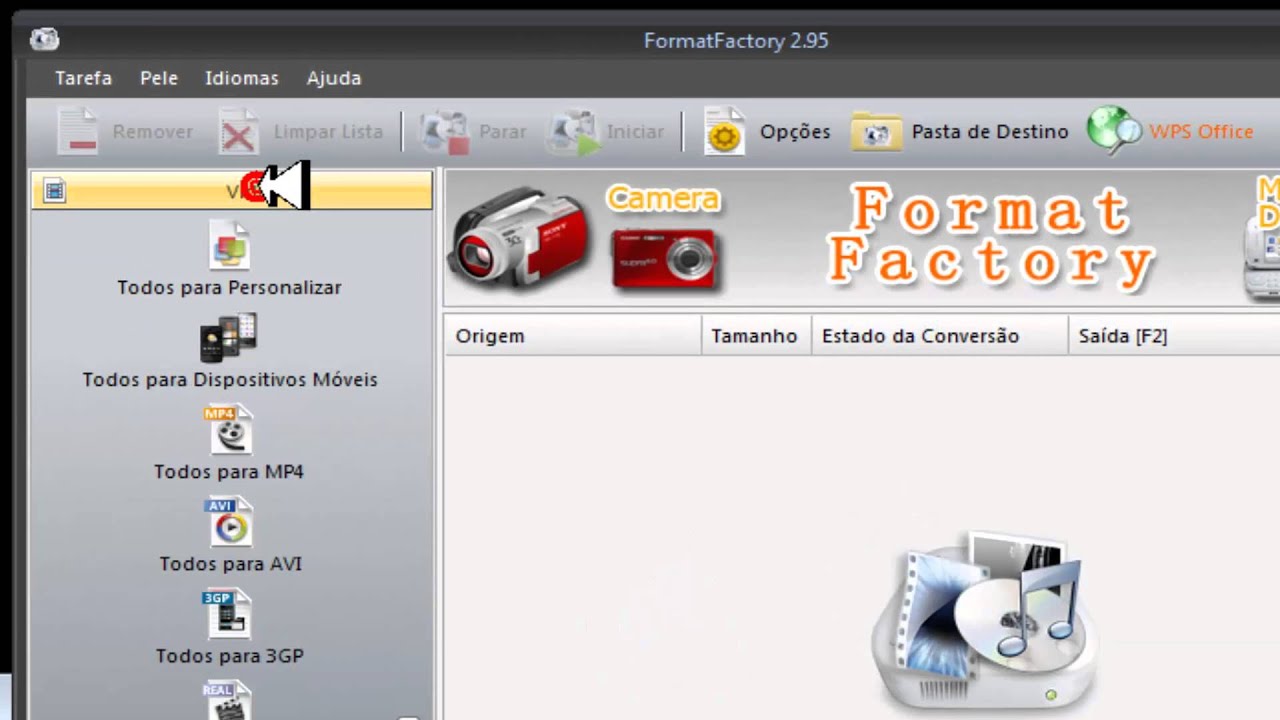
Task: Click Todos para MP4 text
Action: point(229,471)
